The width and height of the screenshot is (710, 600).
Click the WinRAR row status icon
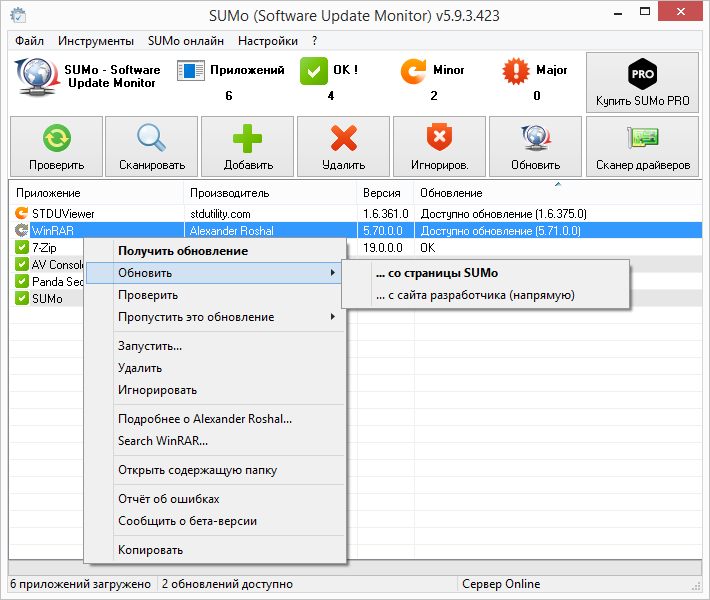(x=21, y=230)
